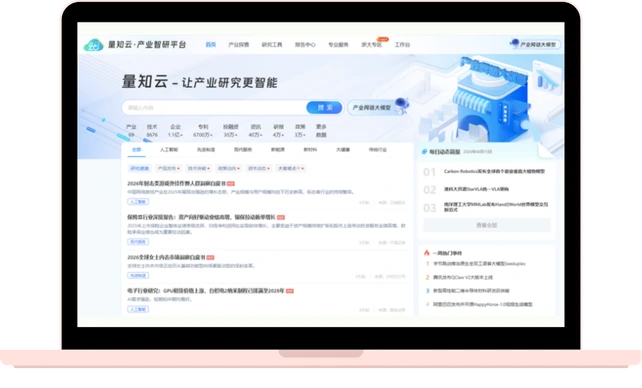This screenshot has width=642, height=388.
Task: Select the 更多数据 link
Action: 321,131
